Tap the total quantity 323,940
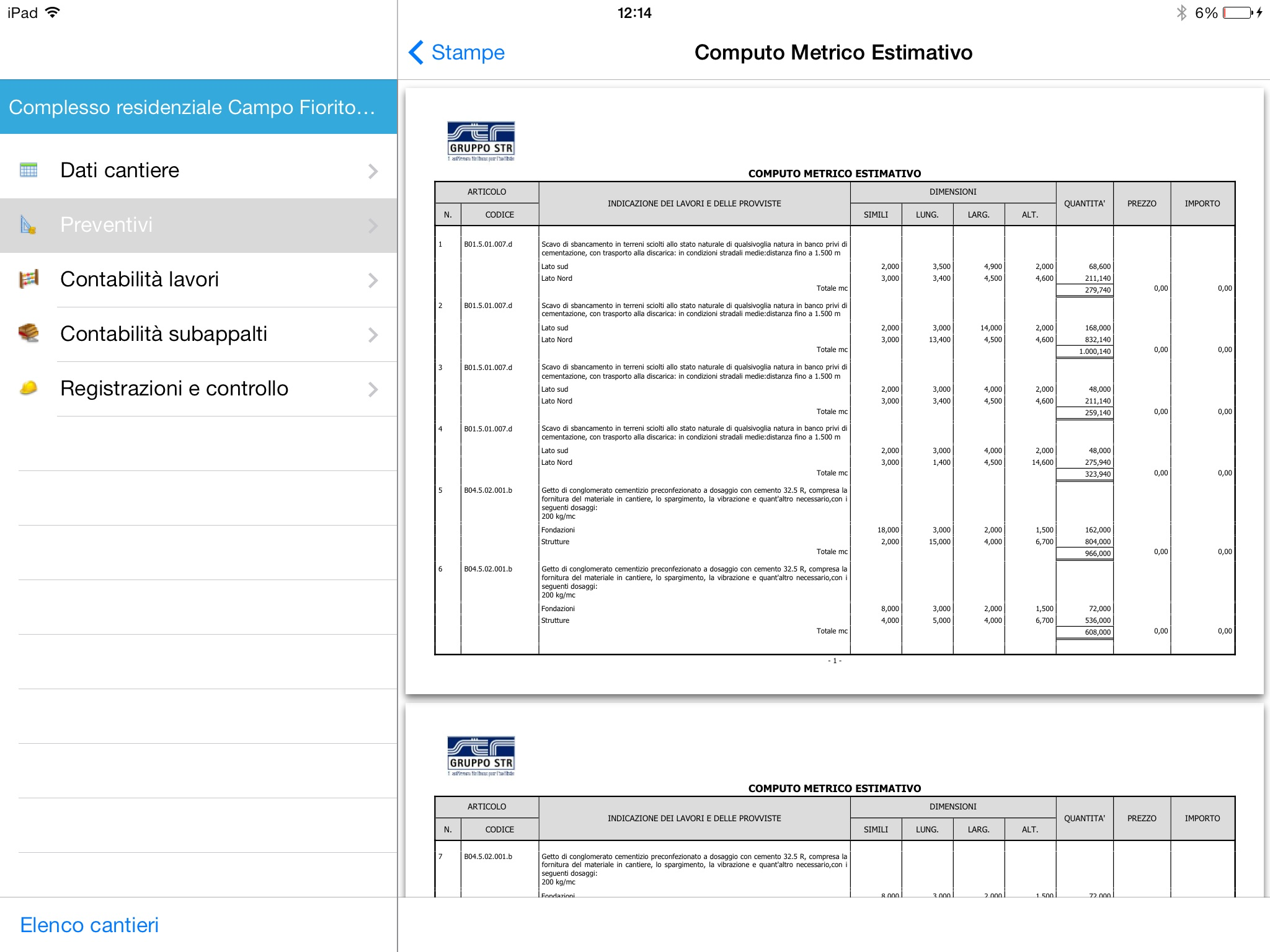Screen dimensions: 1270x952 pos(1098,474)
